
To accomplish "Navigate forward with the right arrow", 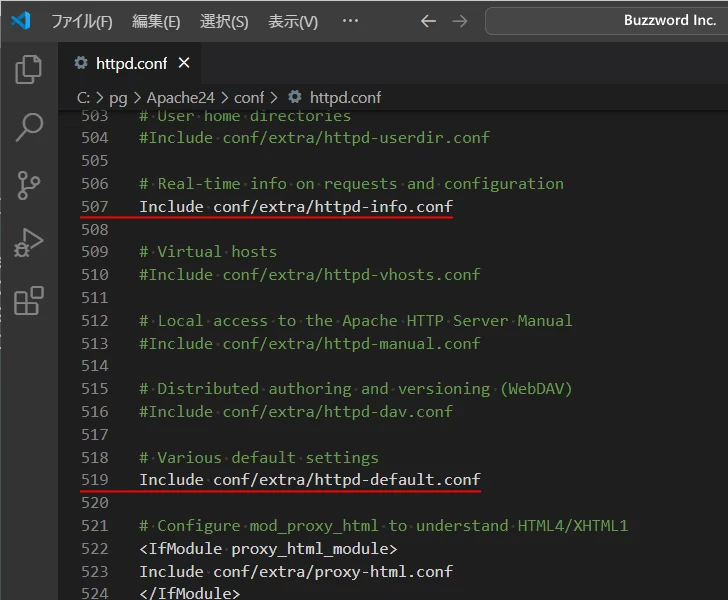I will point(460,21).
